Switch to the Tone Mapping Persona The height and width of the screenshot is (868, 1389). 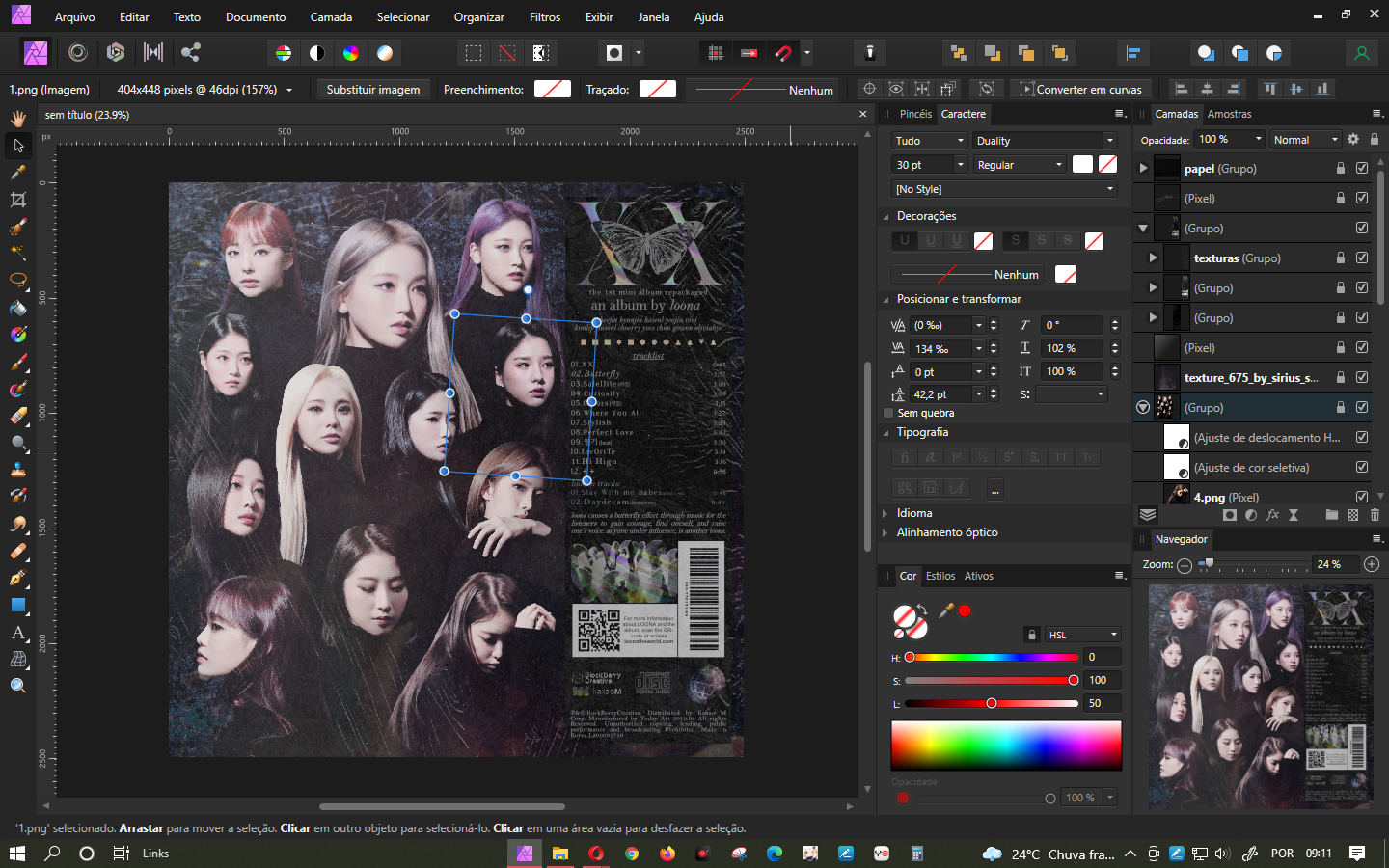pyautogui.click(x=153, y=53)
